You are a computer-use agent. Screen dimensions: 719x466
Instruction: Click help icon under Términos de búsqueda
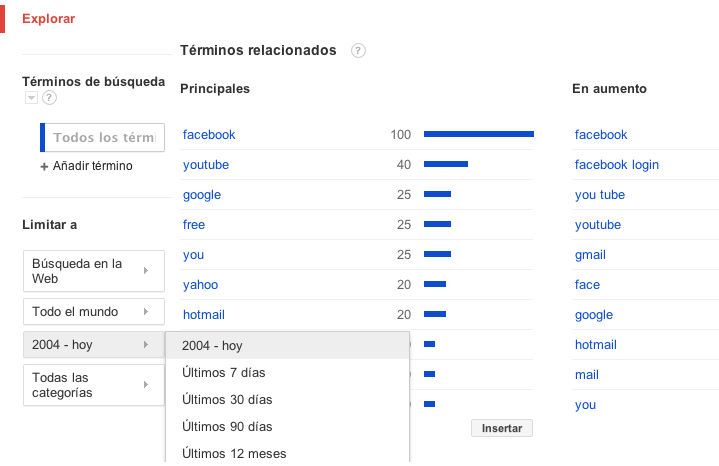[49, 98]
